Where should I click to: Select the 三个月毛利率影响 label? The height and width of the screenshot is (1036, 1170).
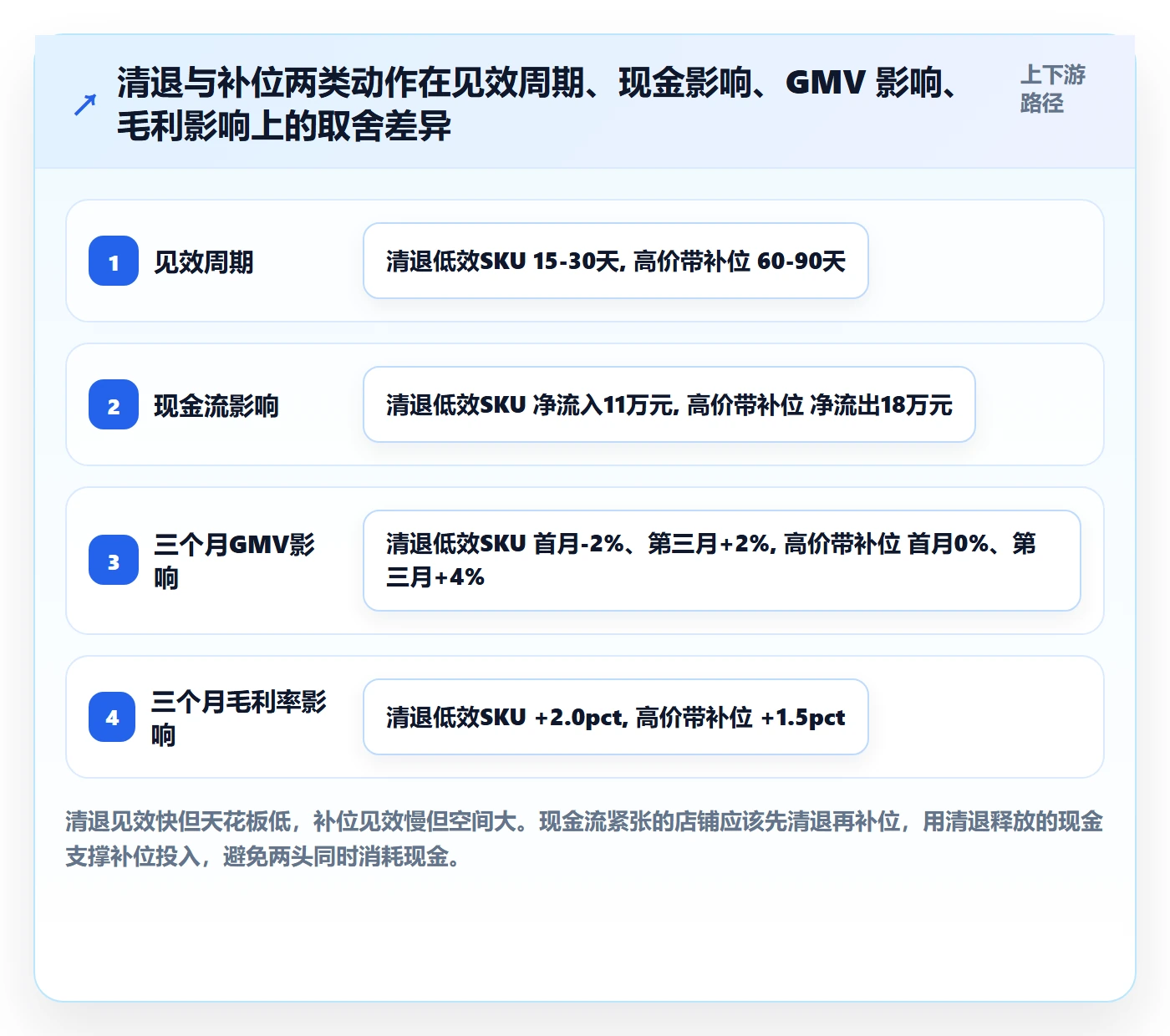pyautogui.click(x=239, y=718)
